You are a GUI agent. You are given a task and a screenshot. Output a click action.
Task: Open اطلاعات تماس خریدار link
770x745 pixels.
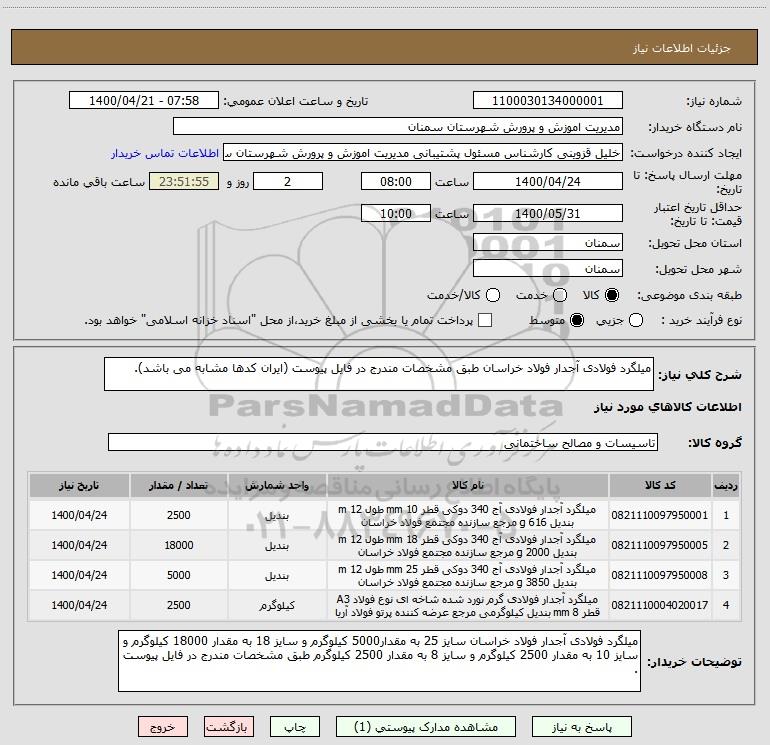[165, 153]
